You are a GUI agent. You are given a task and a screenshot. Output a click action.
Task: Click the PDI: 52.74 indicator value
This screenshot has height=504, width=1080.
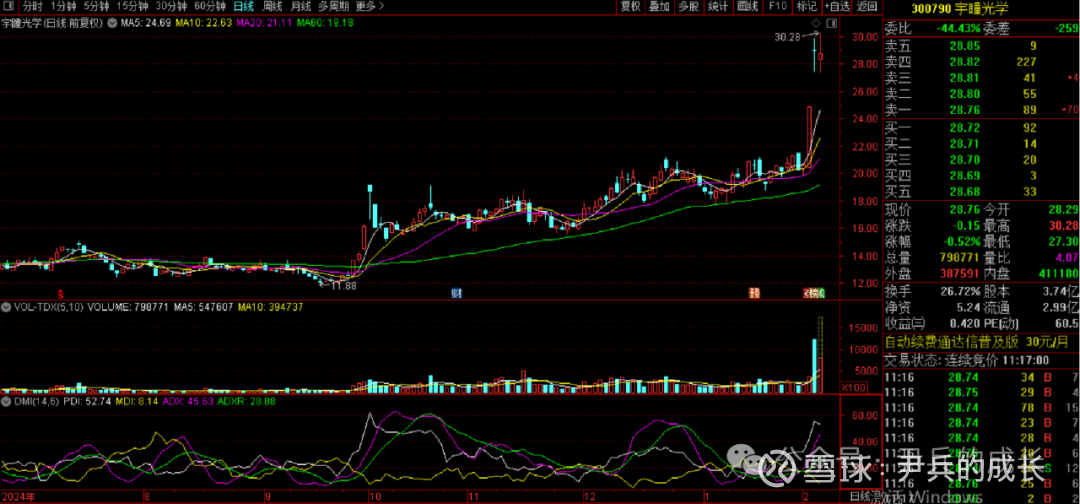[88, 400]
